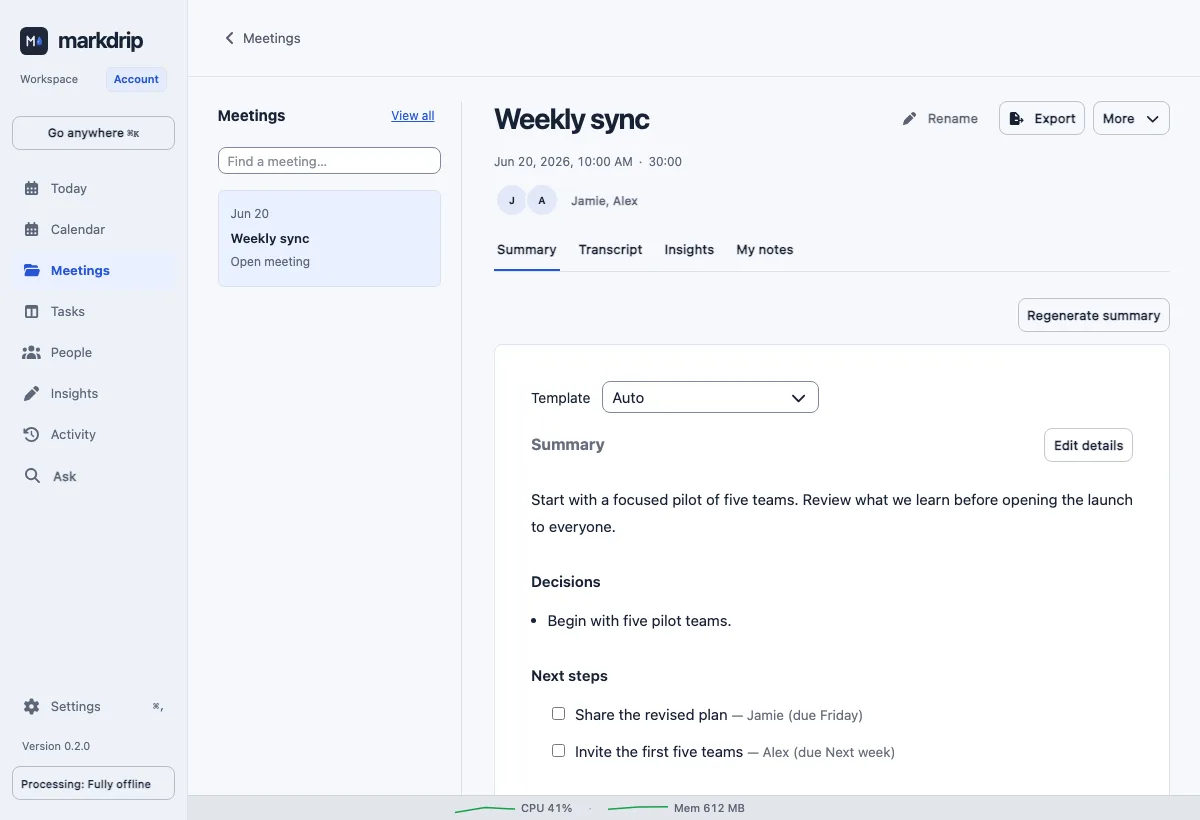Screen dimensions: 1200x820
Task: Open the Settings gear icon
Action: pos(32,706)
